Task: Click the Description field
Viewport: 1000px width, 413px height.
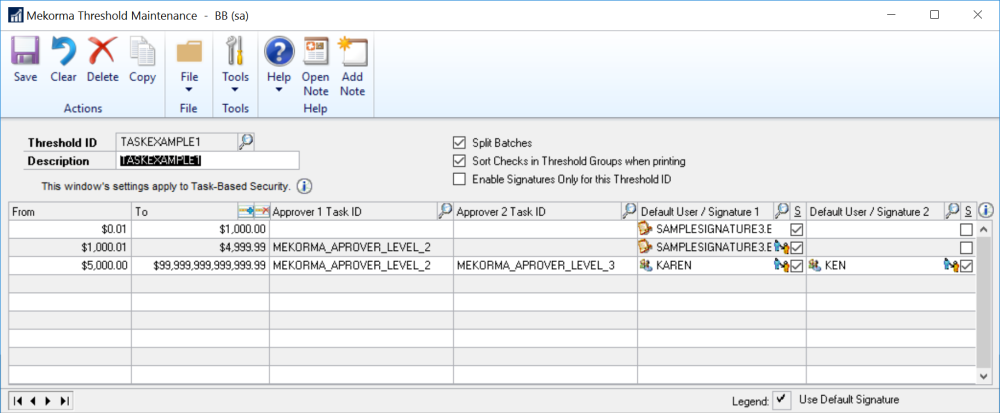Action: coord(208,161)
